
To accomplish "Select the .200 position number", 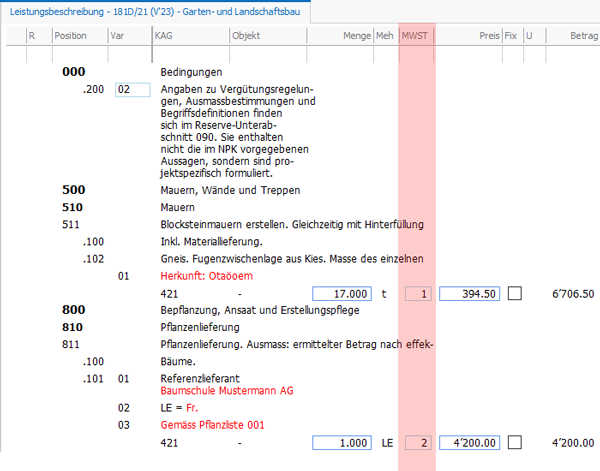I will (93, 90).
